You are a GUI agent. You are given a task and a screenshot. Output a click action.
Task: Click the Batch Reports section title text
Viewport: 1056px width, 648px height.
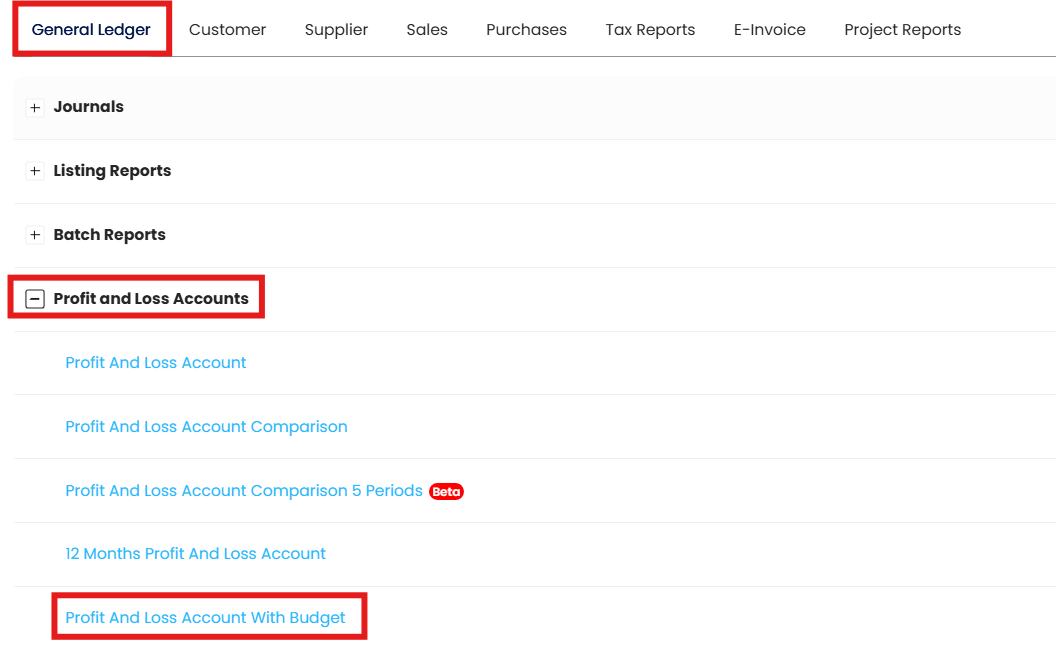tap(110, 235)
